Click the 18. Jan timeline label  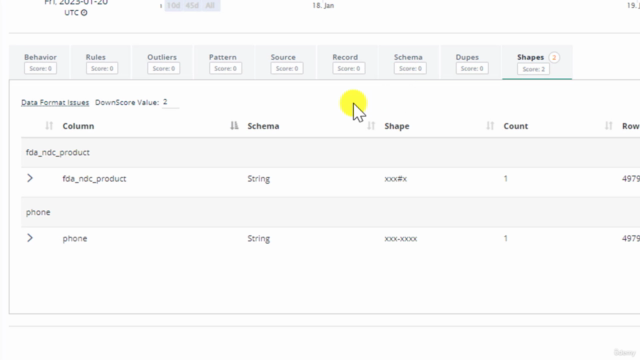(323, 6)
